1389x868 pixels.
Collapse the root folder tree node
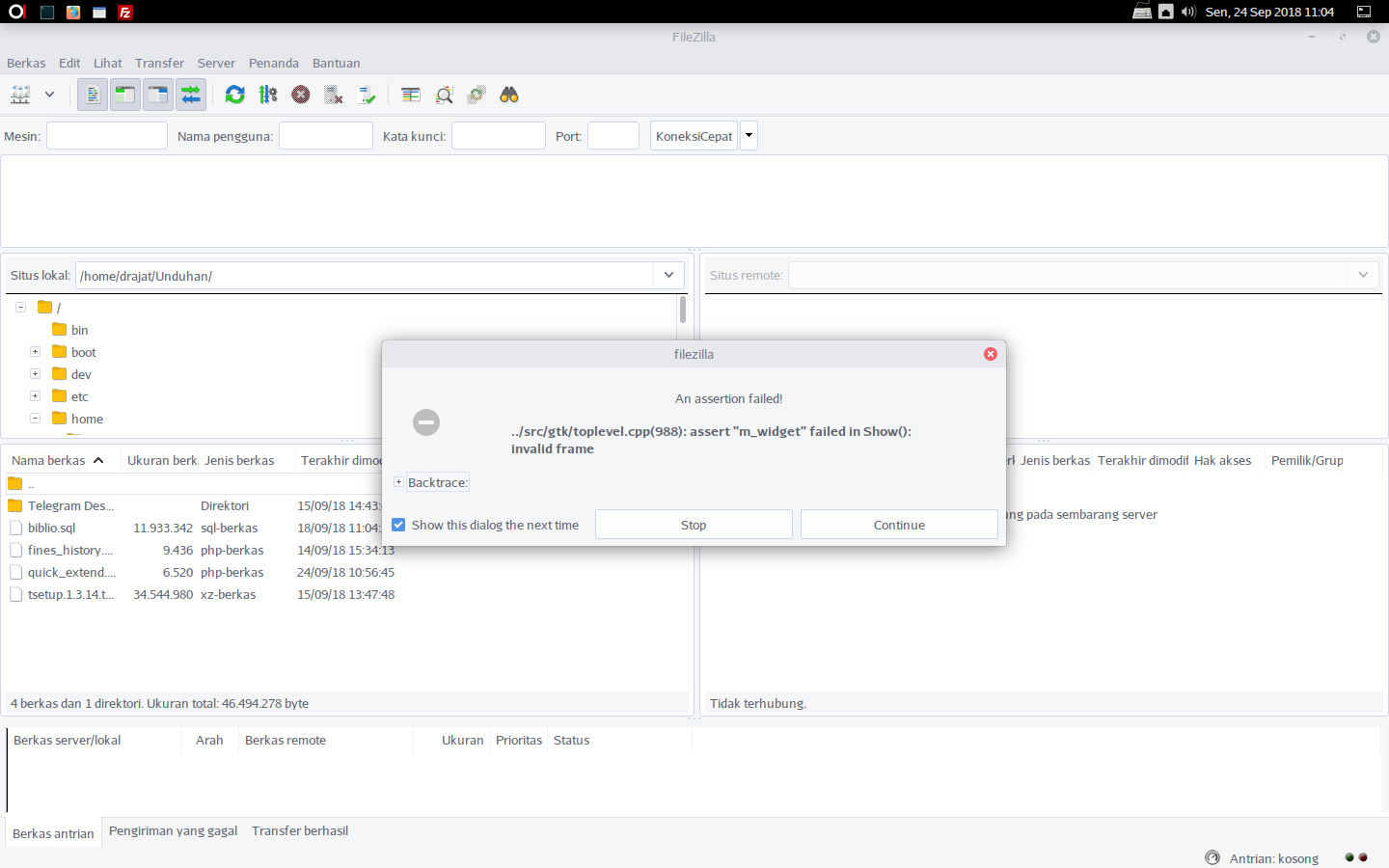click(20, 308)
